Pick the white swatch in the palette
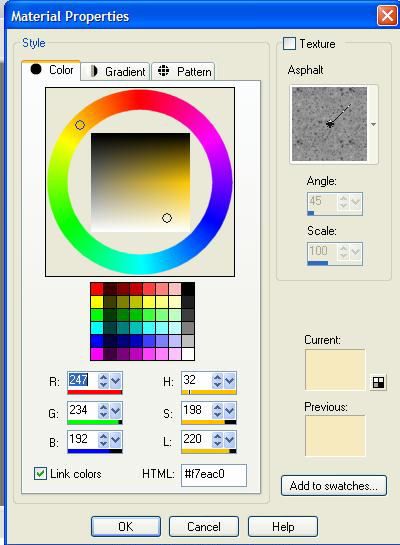Image resolution: width=400 pixels, height=545 pixels. [x=188, y=354]
